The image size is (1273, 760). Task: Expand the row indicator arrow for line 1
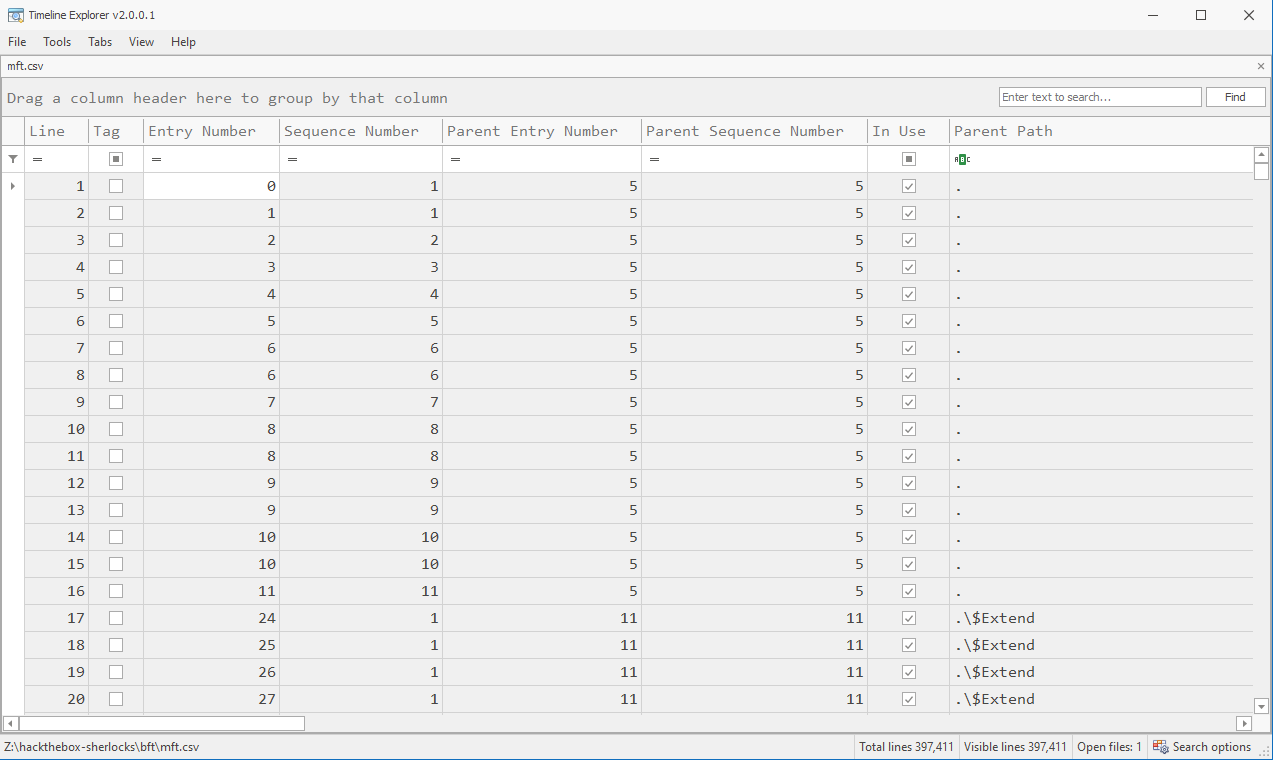(13, 186)
